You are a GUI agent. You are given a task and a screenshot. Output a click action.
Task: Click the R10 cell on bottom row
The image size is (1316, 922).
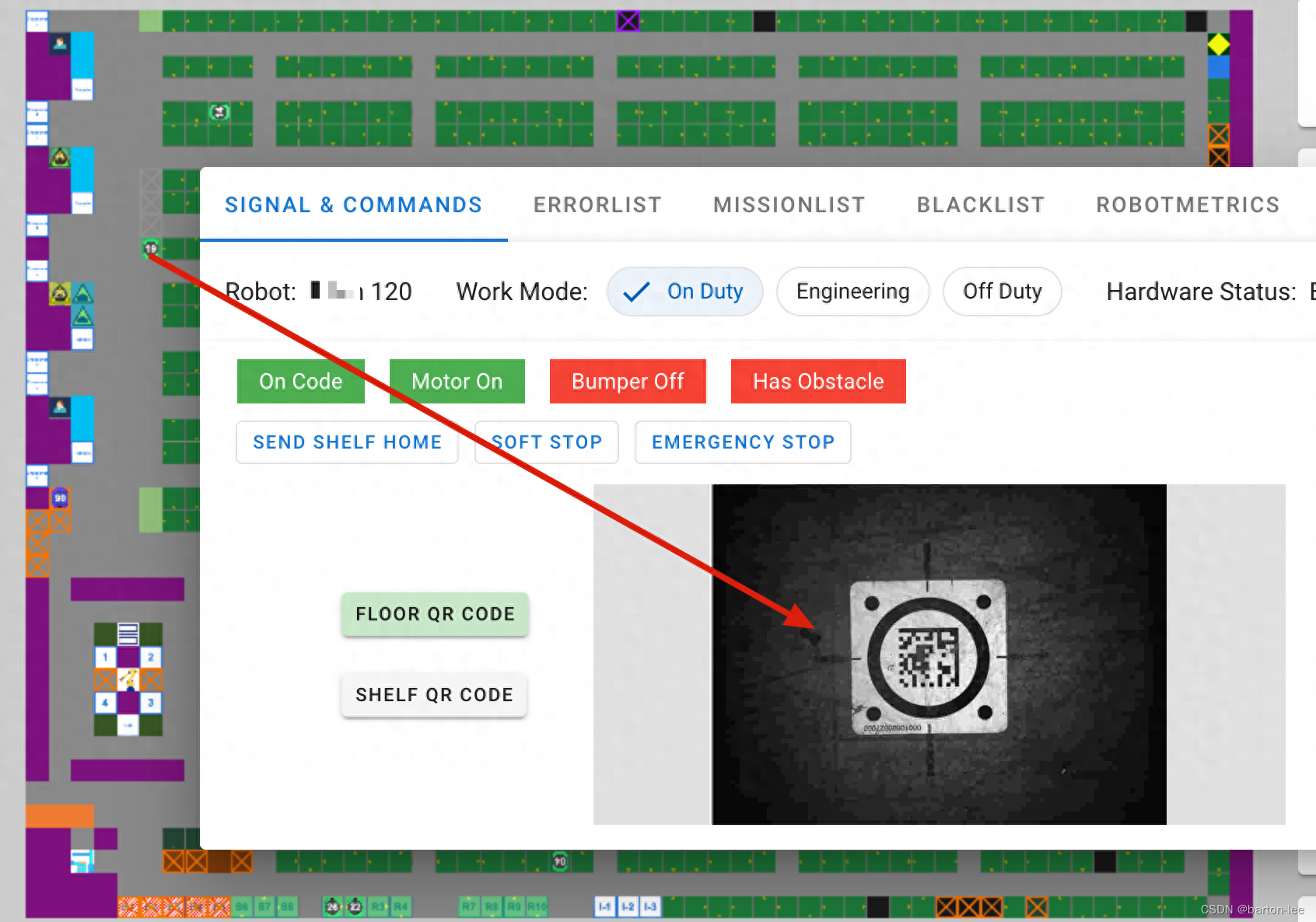click(537, 906)
